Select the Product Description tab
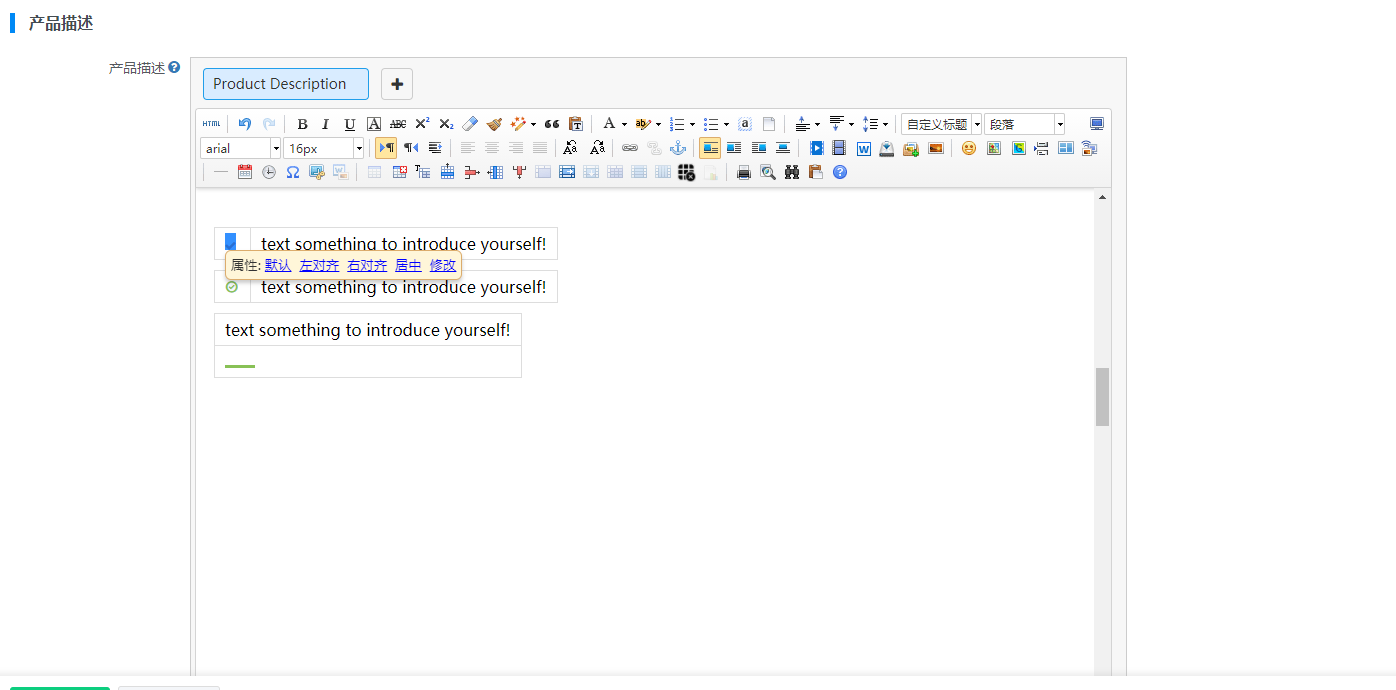Screen dimensions: 1396x690 (285, 84)
